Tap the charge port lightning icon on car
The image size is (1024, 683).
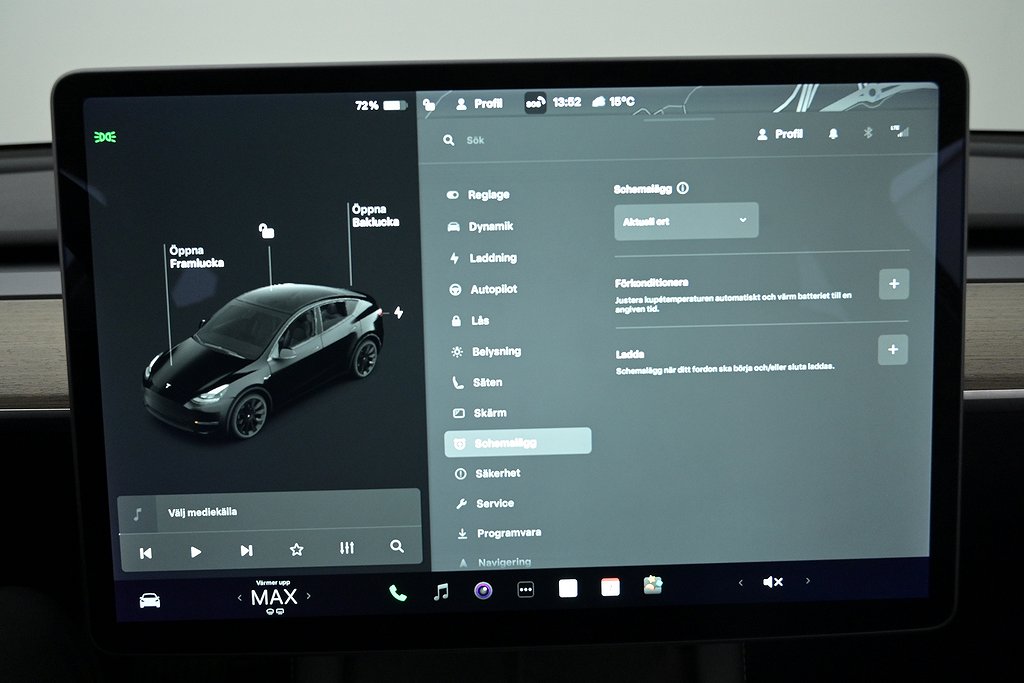(x=398, y=312)
